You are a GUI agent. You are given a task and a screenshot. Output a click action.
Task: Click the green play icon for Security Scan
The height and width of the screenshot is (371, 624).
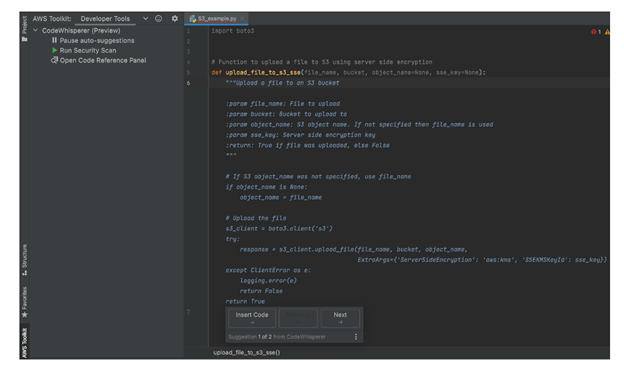tap(55, 50)
